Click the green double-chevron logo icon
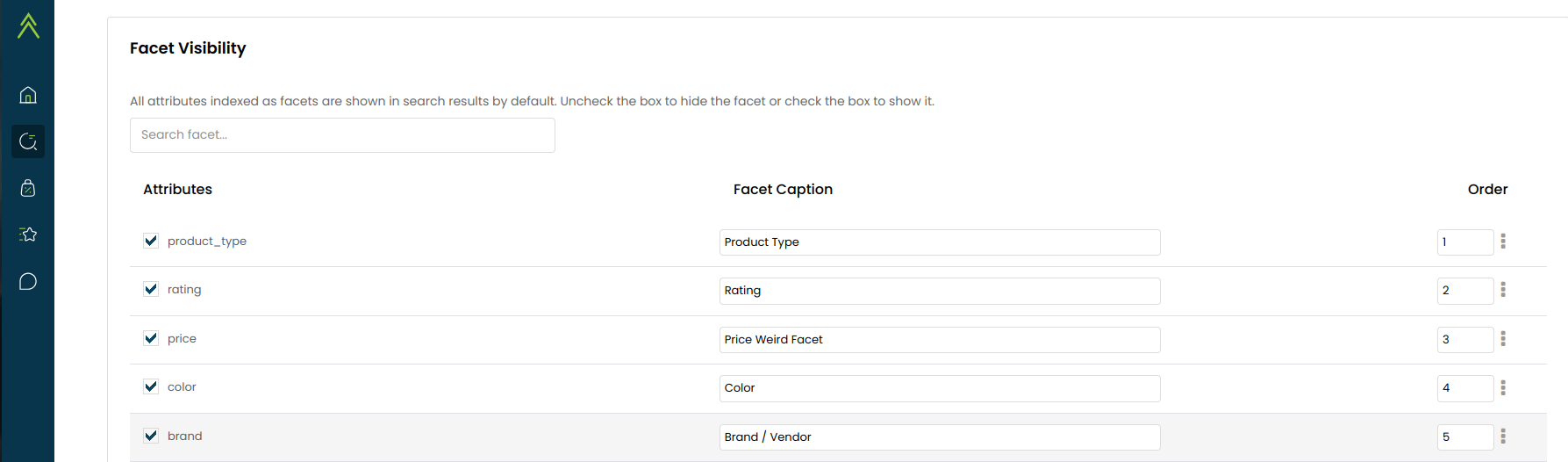Viewport: 1568px width, 462px height. [x=28, y=25]
